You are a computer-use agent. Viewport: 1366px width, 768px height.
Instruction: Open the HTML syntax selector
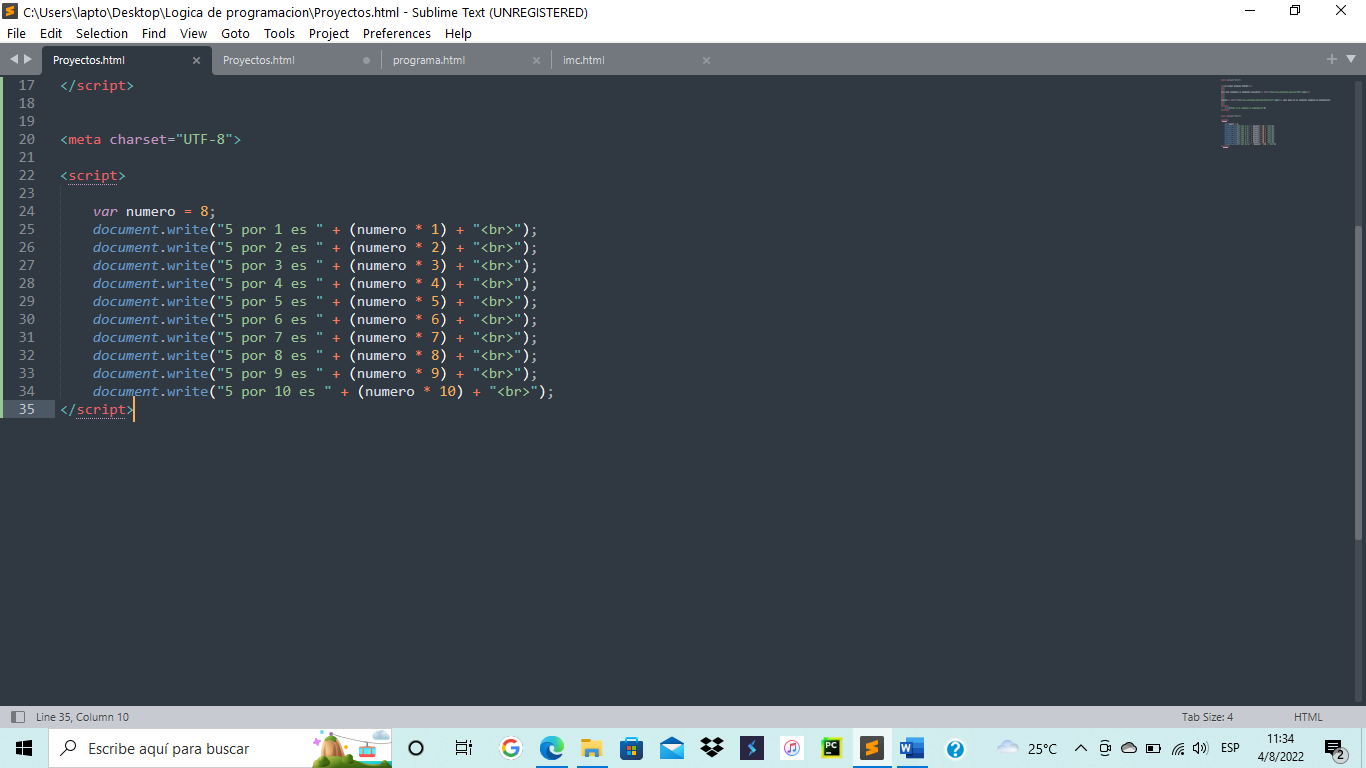pyautogui.click(x=1308, y=717)
